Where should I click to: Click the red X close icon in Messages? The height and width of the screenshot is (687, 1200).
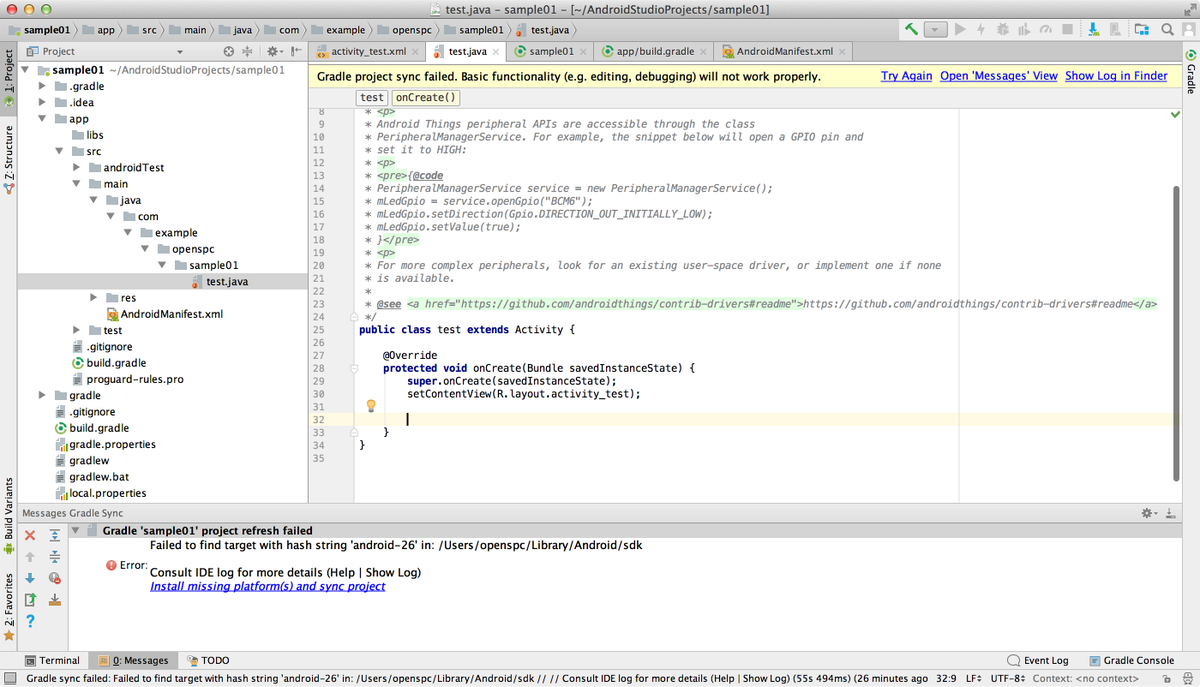click(x=30, y=535)
